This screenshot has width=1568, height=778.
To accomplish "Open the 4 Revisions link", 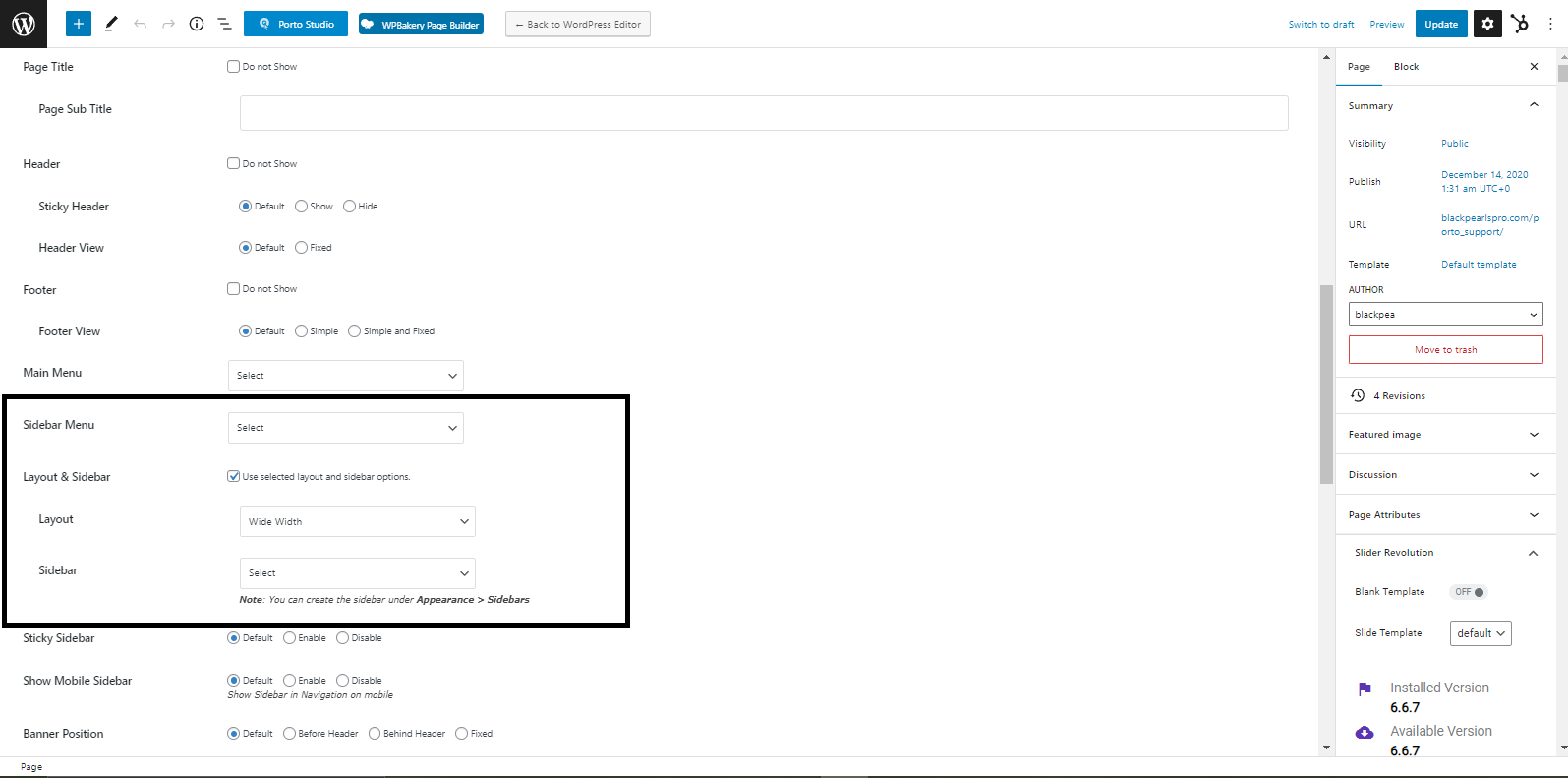I will [1399, 396].
